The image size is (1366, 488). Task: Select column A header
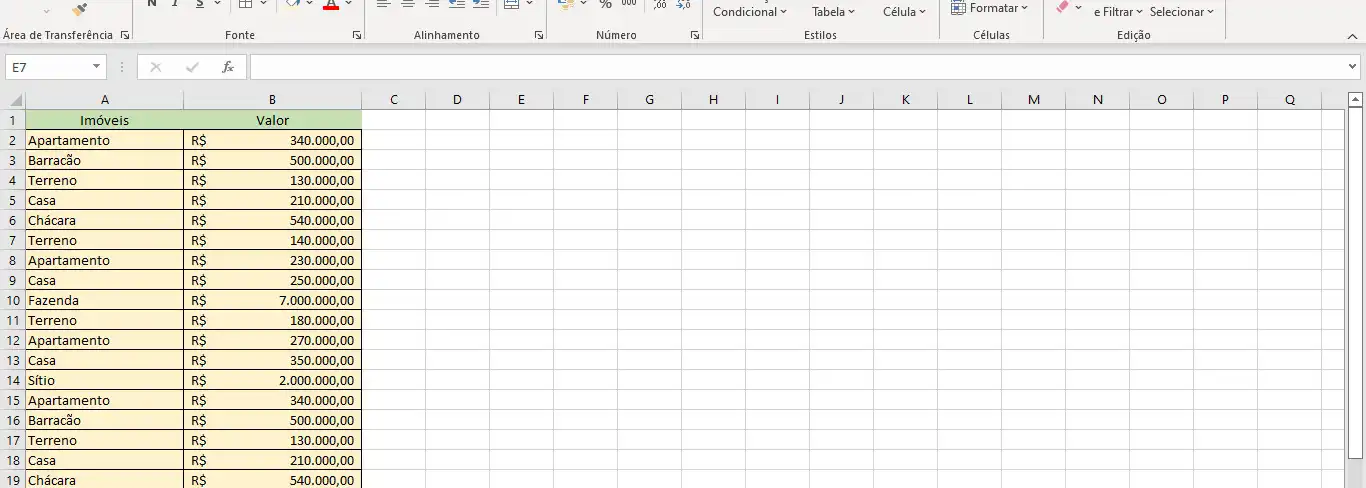(105, 100)
